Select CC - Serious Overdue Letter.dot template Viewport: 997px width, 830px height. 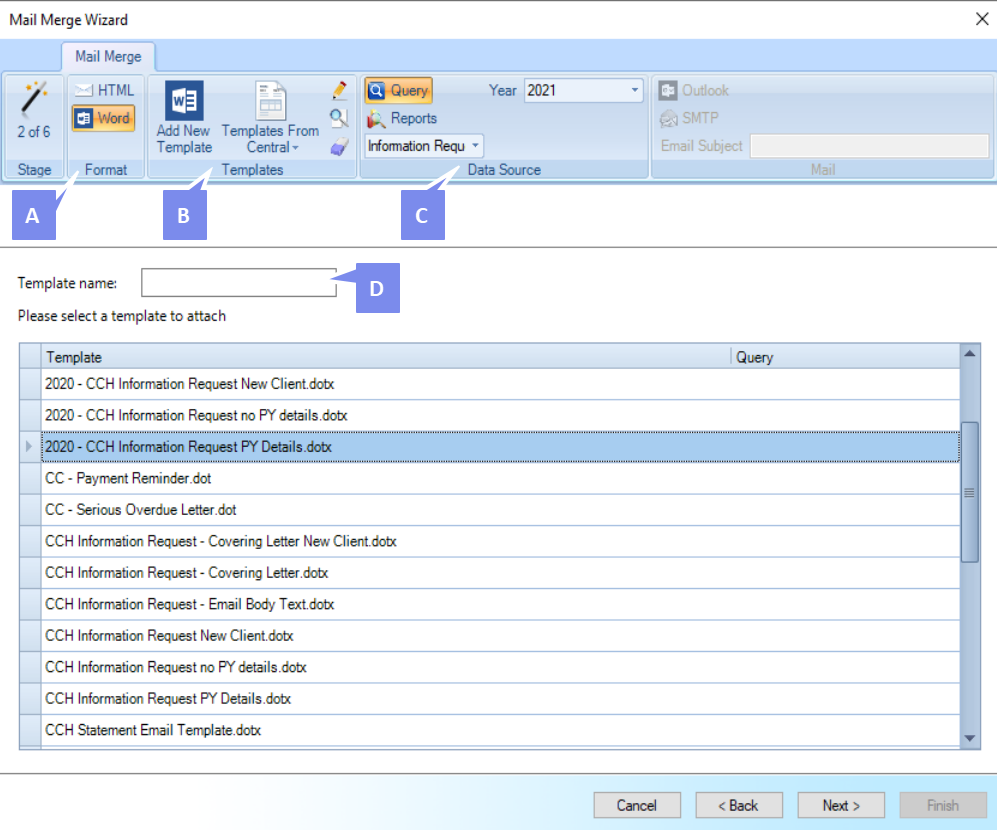click(x=500, y=510)
